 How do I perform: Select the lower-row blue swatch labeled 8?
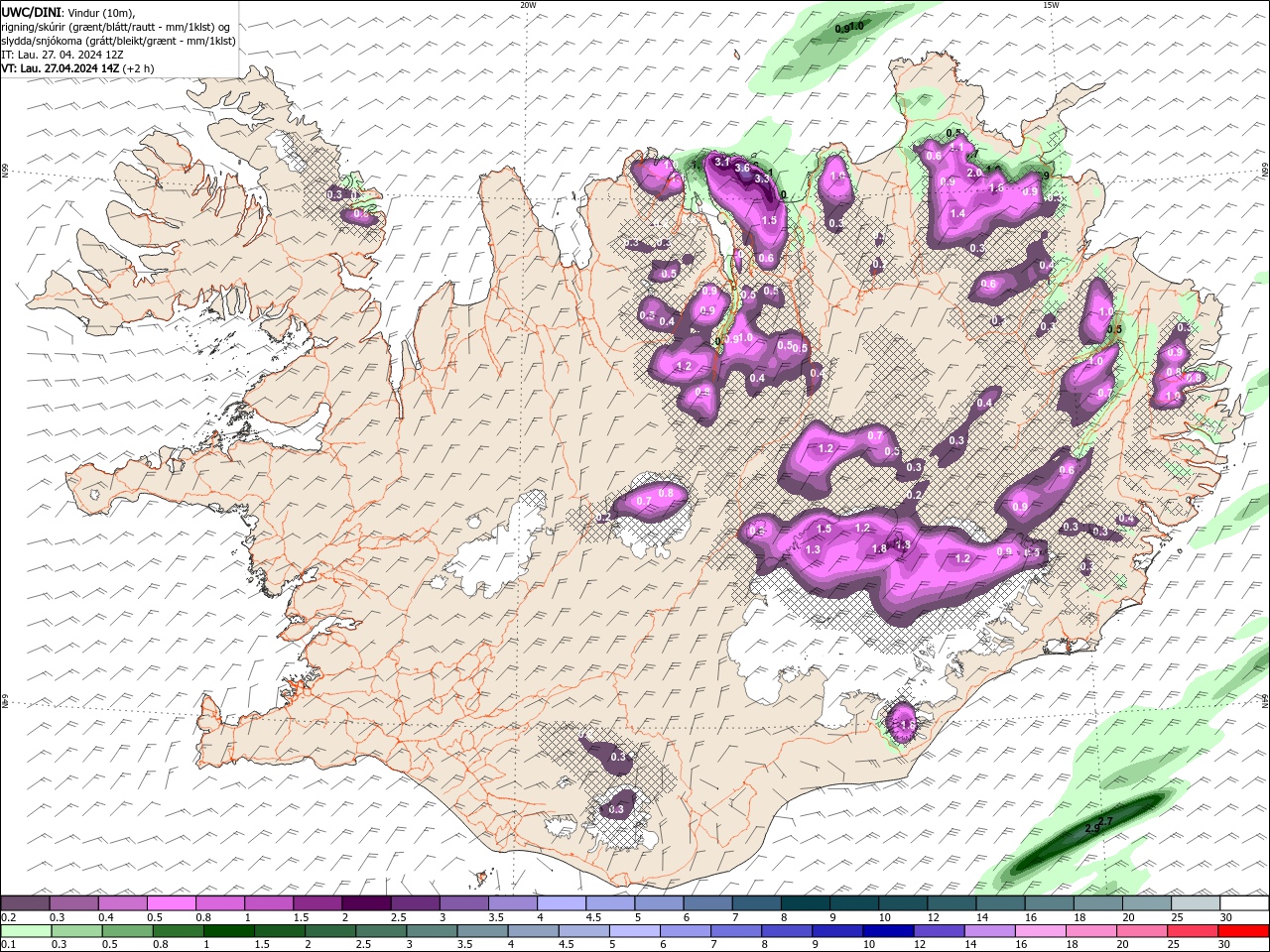click(x=787, y=931)
